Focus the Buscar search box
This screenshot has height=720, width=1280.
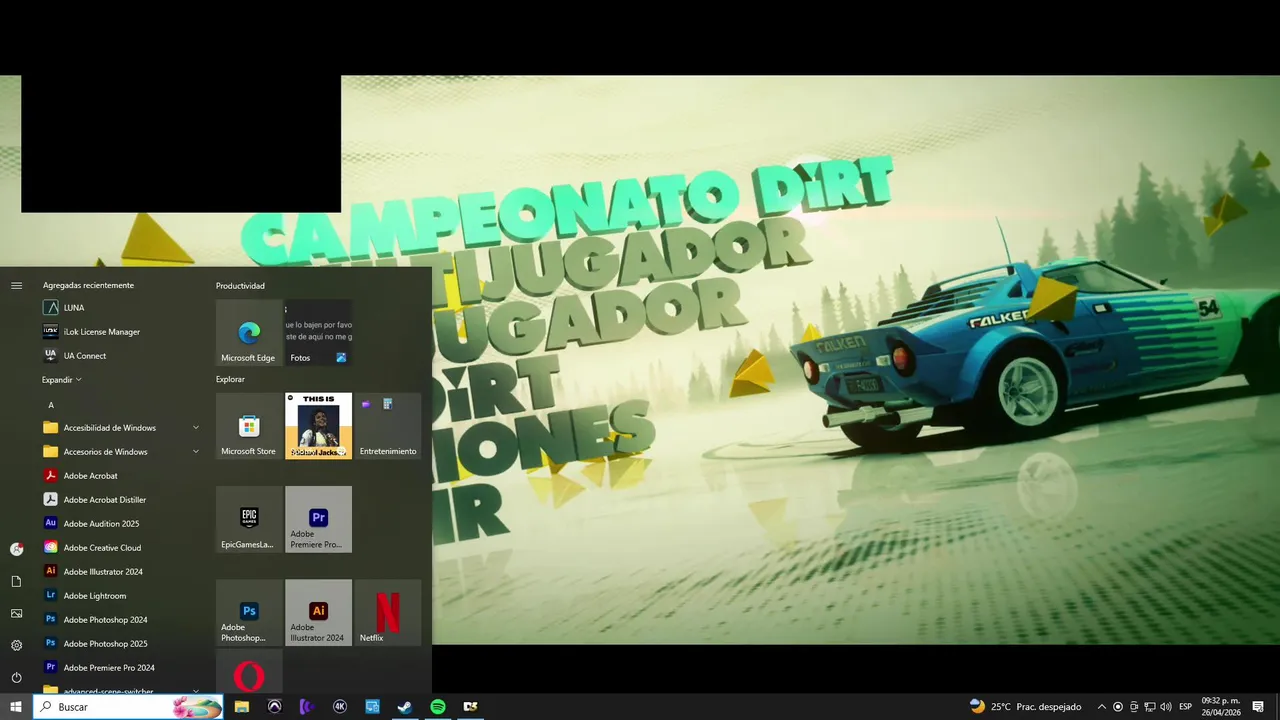(128, 707)
